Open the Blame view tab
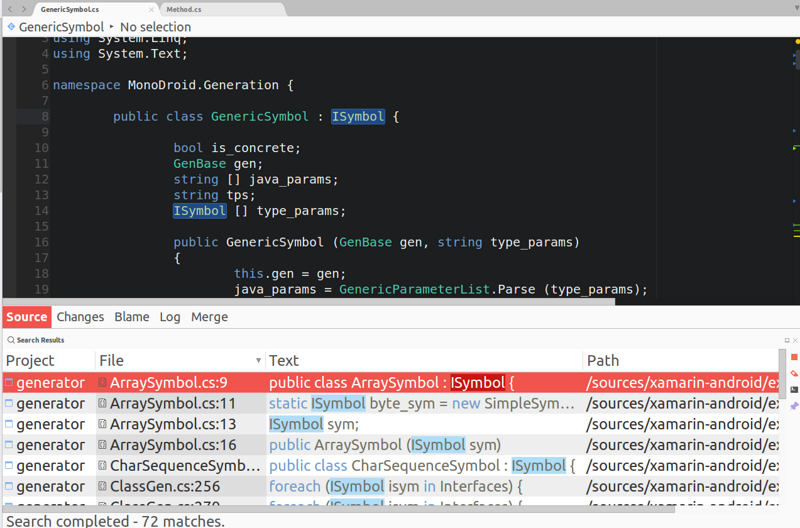This screenshot has height=528, width=800. pyautogui.click(x=132, y=317)
